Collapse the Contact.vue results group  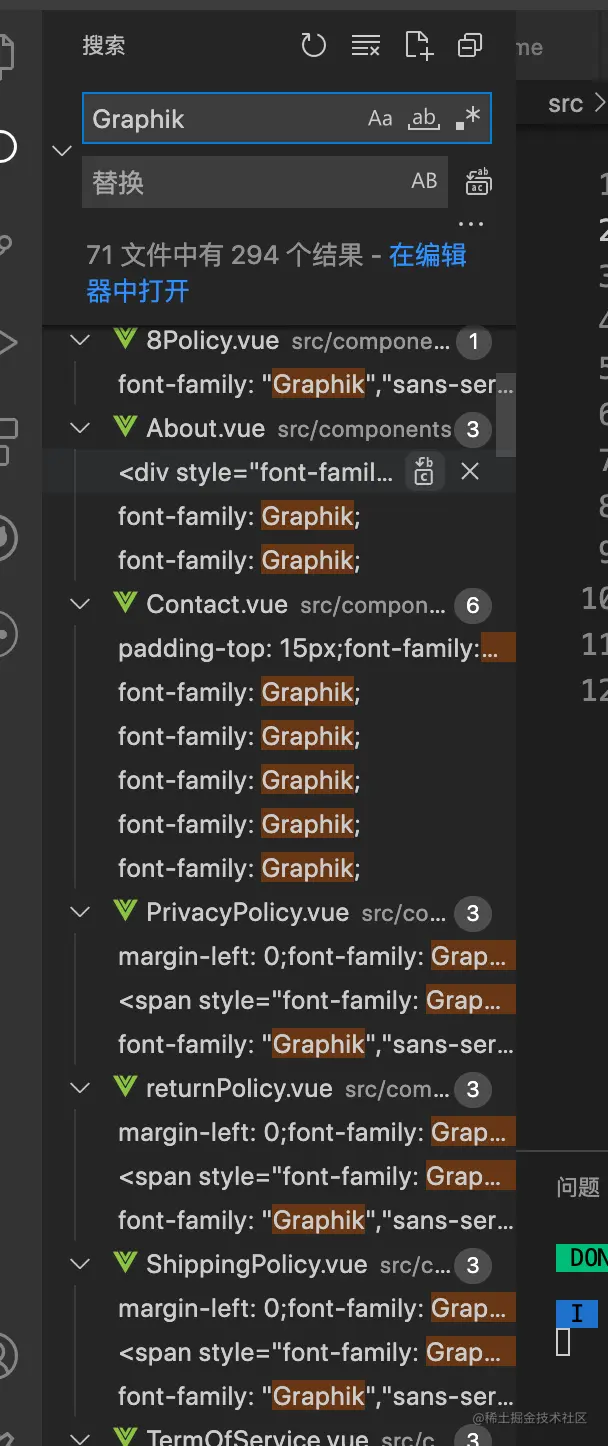click(x=80, y=605)
